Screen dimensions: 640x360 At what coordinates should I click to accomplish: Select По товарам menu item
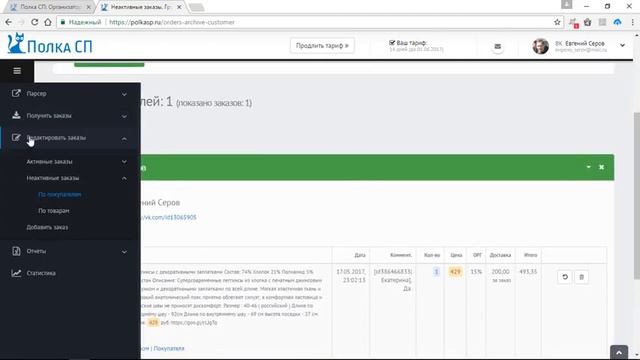click(53, 211)
